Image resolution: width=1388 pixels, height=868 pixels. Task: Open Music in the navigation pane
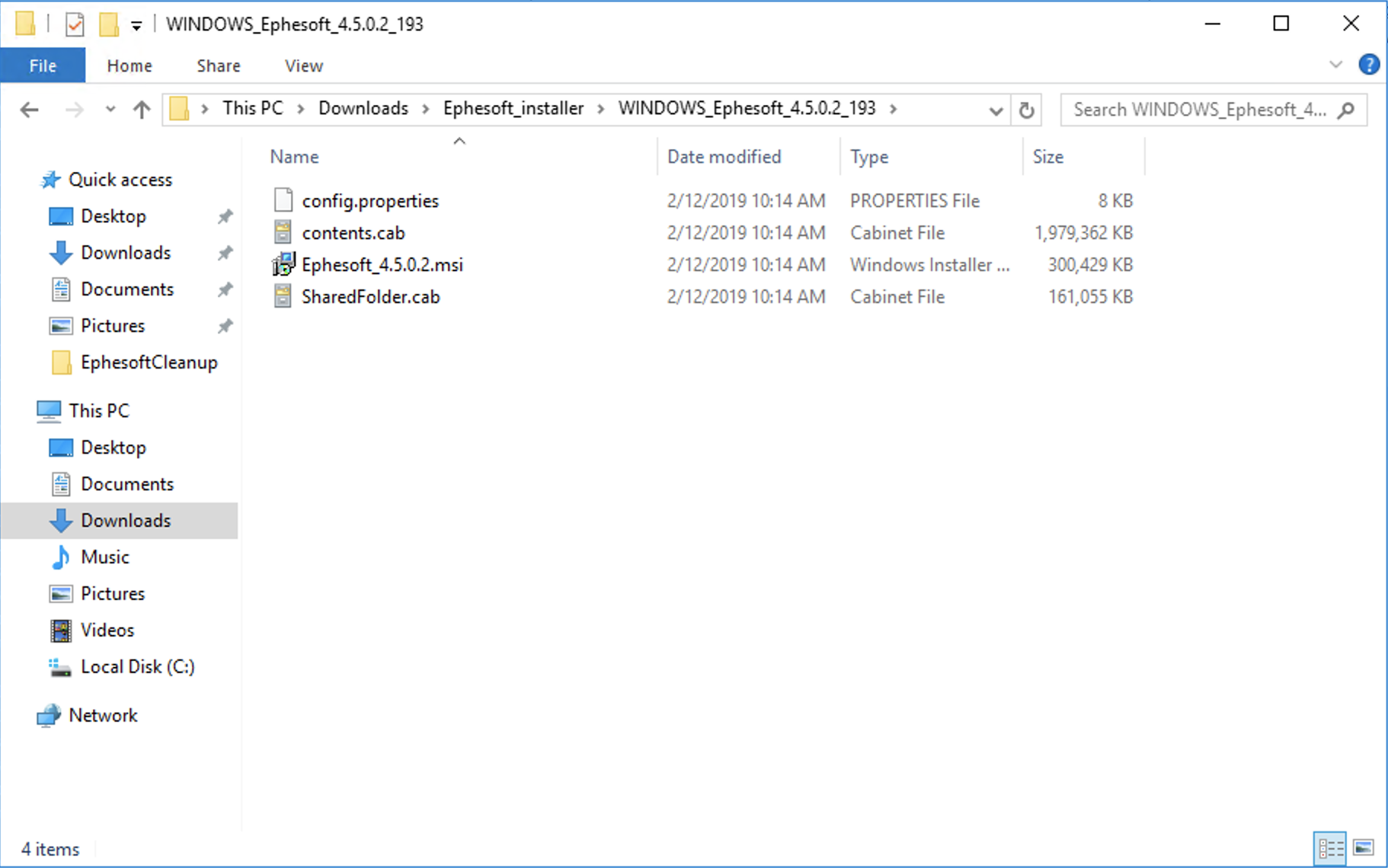(x=105, y=557)
